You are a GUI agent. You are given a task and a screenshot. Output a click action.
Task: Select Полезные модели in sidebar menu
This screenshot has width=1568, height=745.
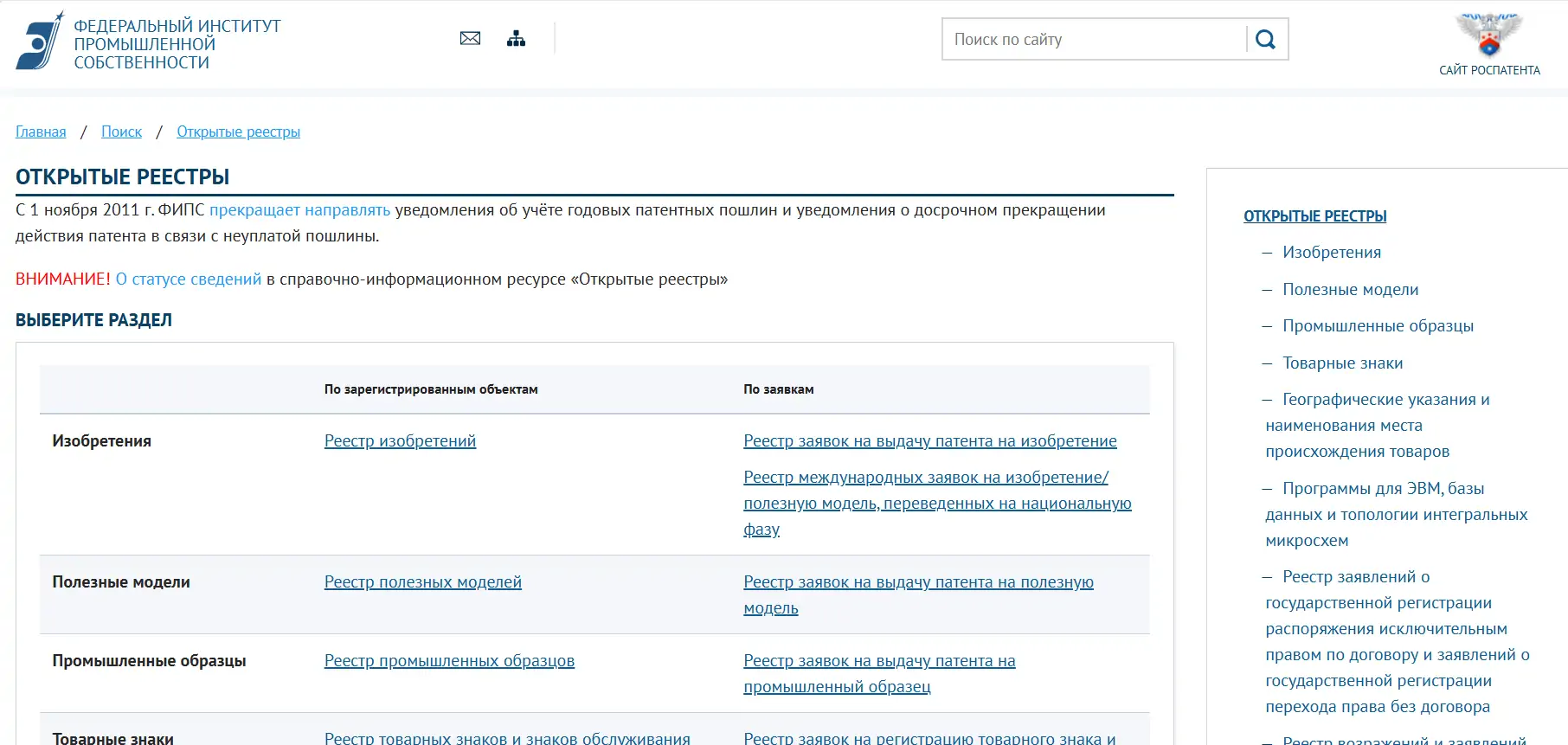pyautogui.click(x=1350, y=290)
